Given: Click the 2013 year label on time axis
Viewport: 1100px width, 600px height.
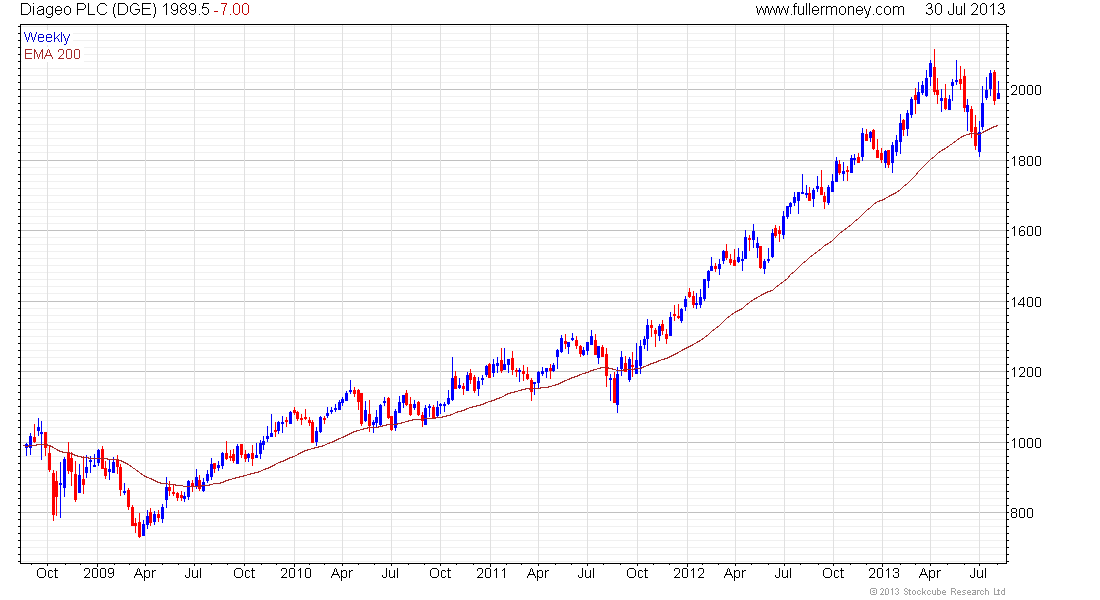Looking at the screenshot, I should 883,573.
